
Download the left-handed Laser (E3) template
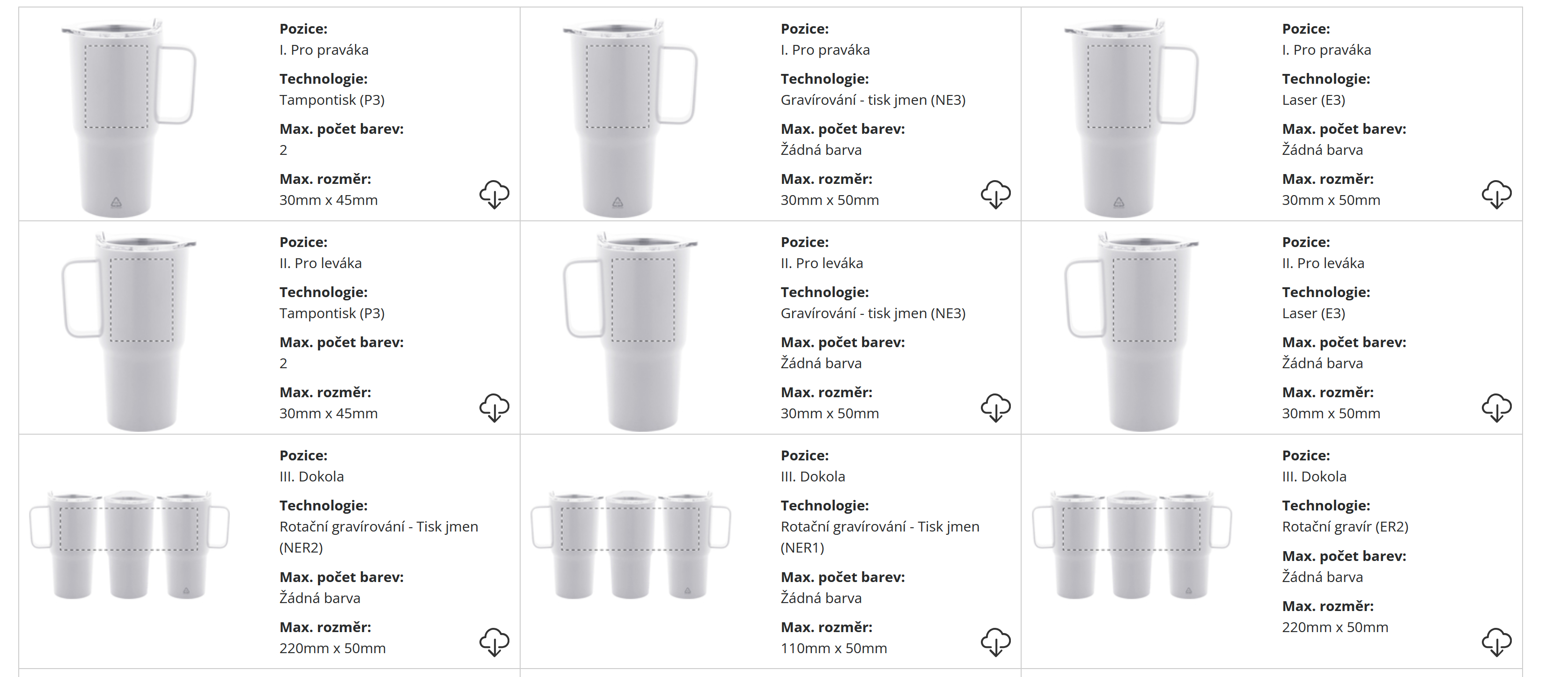pyautogui.click(x=1496, y=407)
